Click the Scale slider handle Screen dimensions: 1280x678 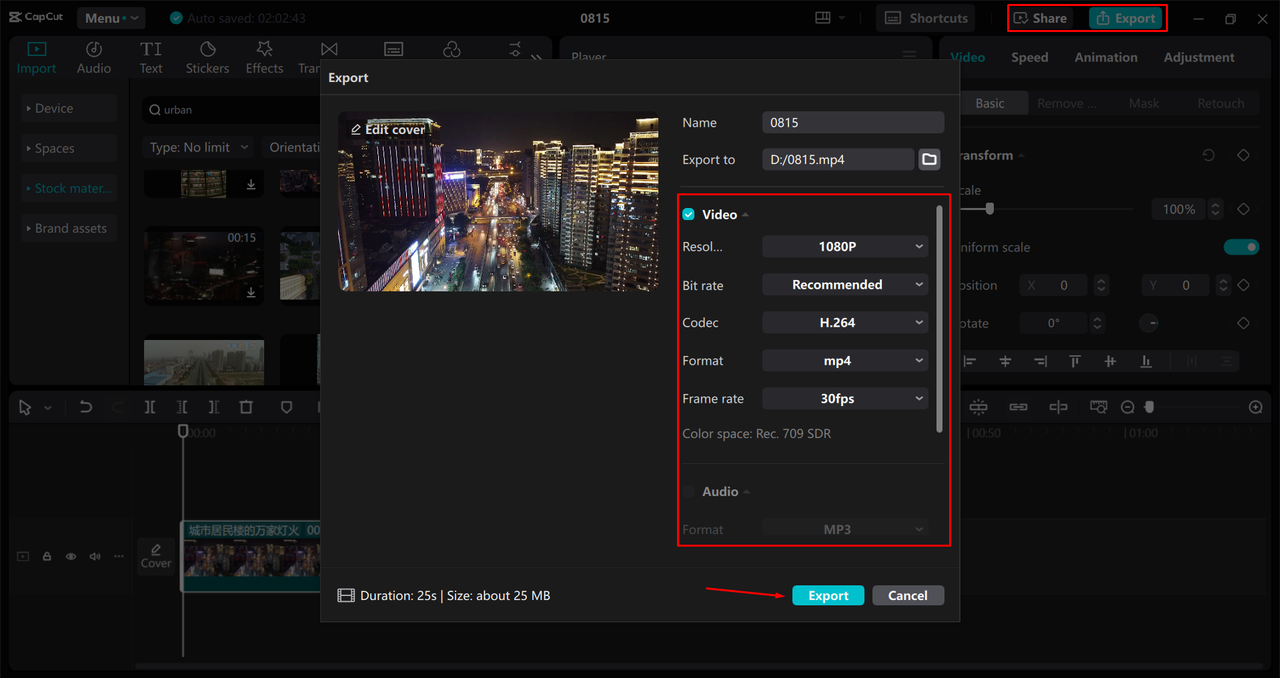pyautogui.click(x=989, y=209)
